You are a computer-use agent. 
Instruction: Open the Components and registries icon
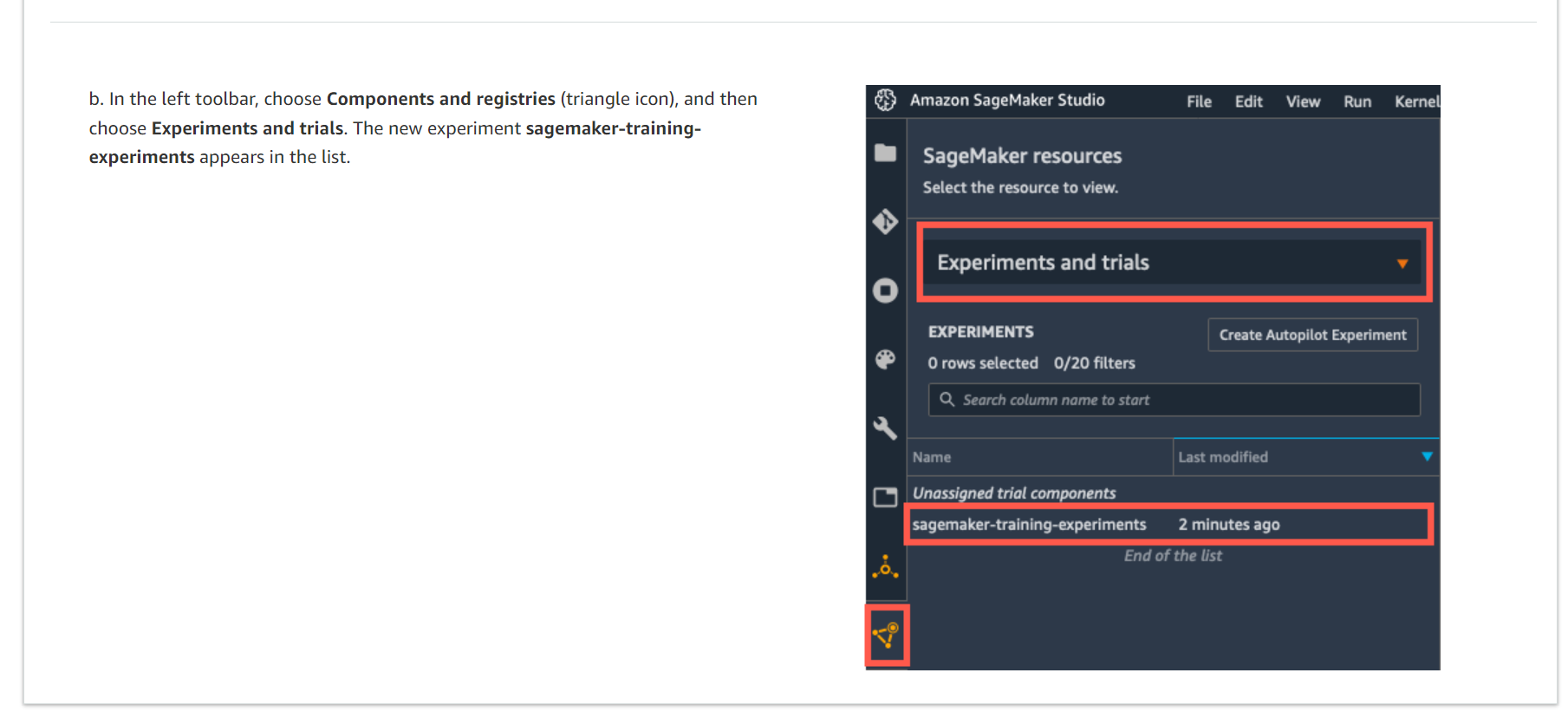(x=887, y=636)
